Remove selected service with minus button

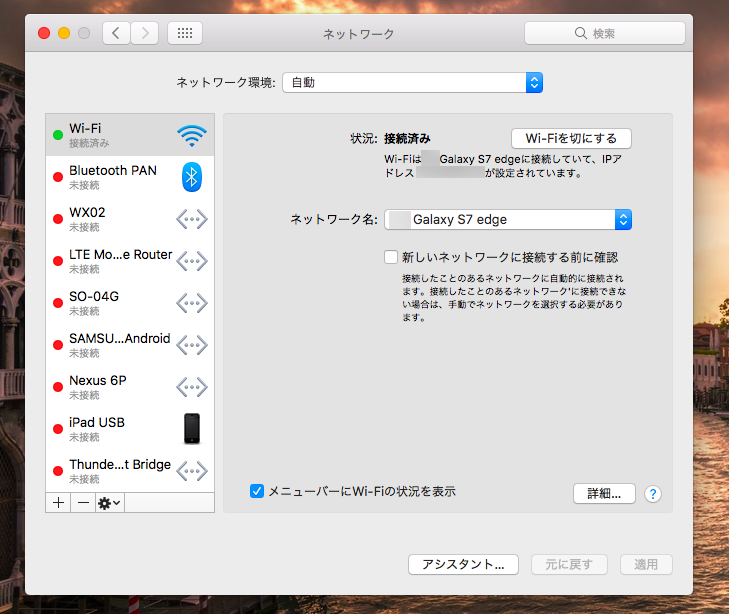coord(83,502)
